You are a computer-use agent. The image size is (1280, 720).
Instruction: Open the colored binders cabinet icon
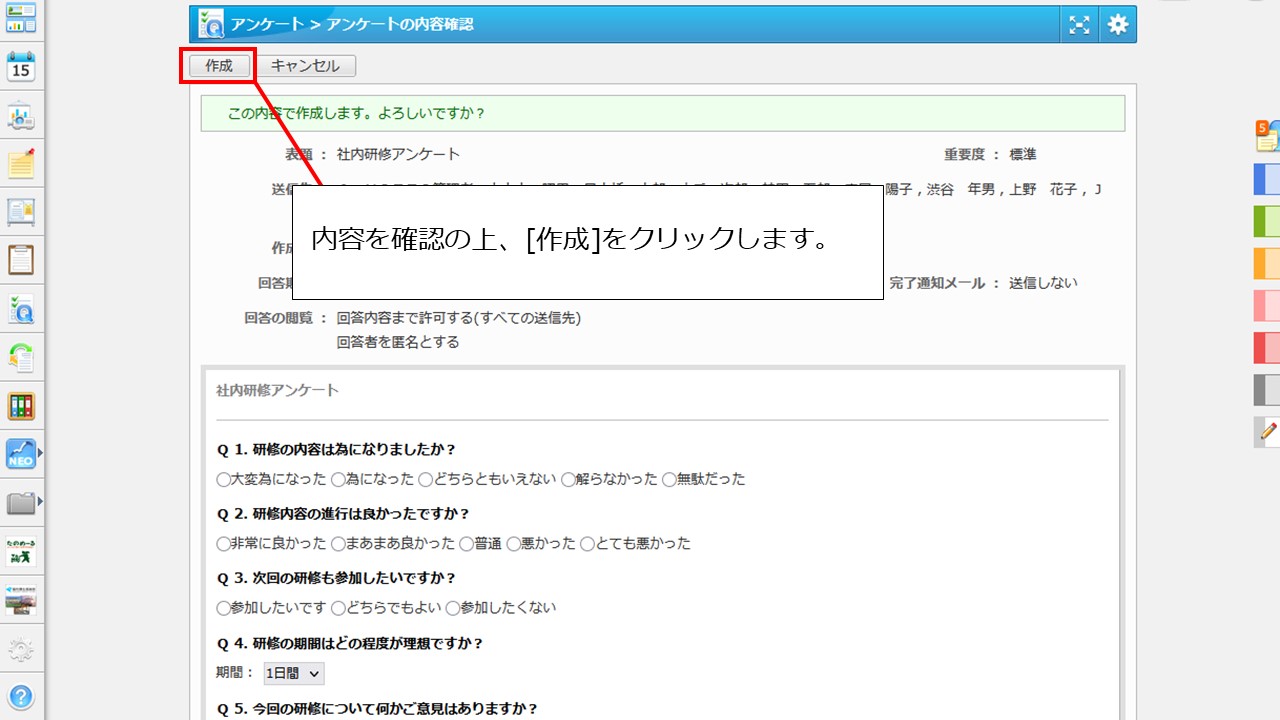click(x=21, y=406)
